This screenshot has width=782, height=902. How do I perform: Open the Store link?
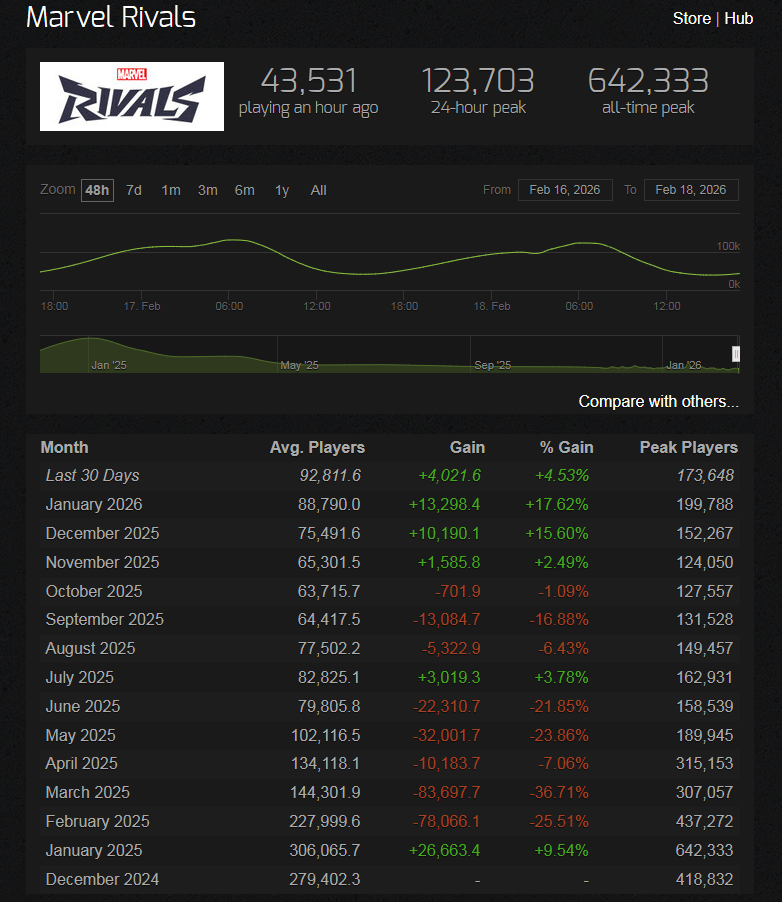[692, 18]
